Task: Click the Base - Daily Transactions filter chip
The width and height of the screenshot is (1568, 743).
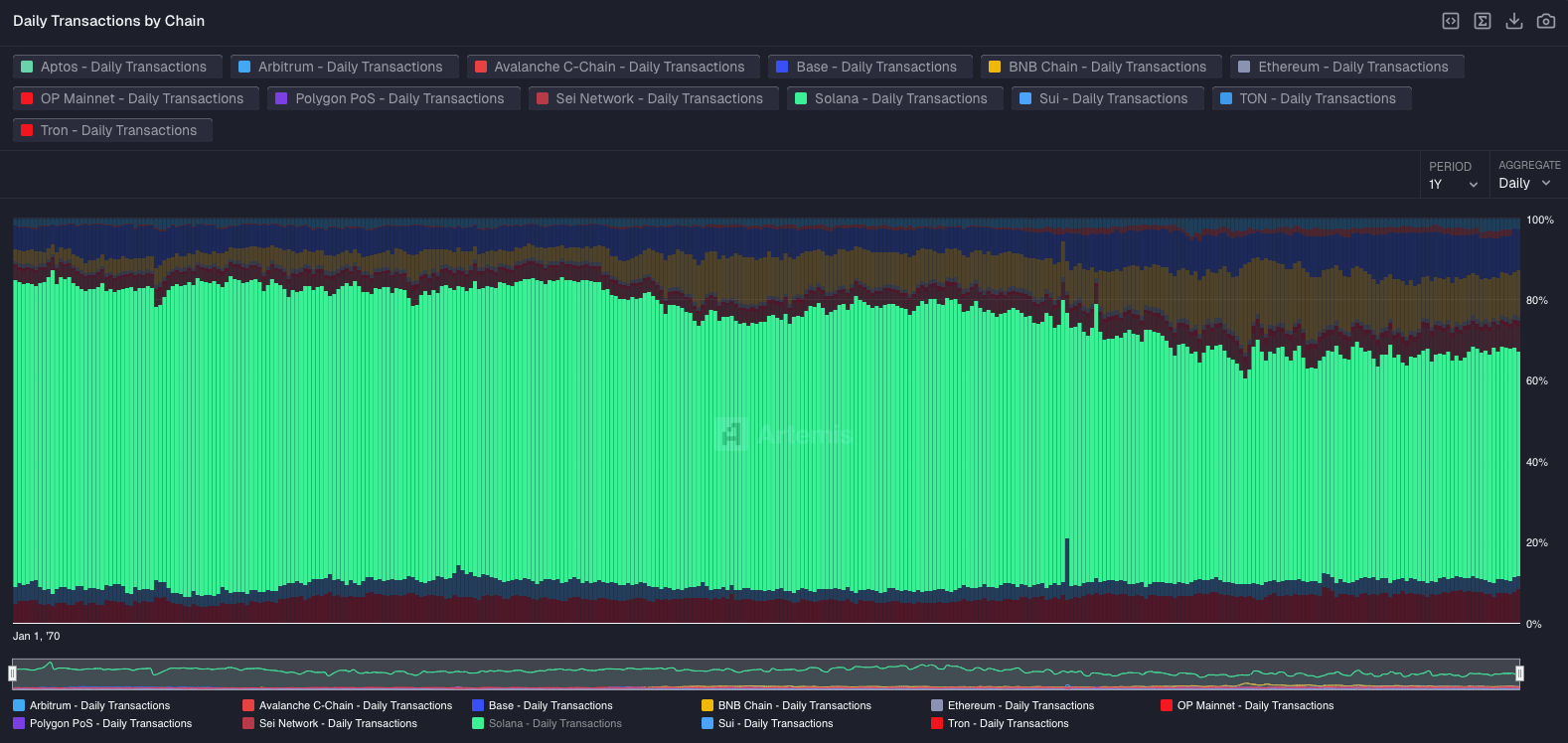Action: pos(867,67)
